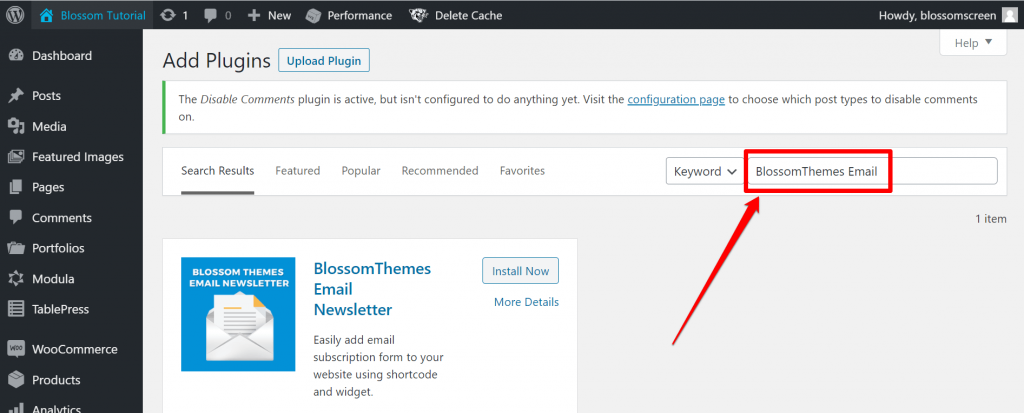The width and height of the screenshot is (1024, 413).
Task: Click the updates refresh icon
Action: pyautogui.click(x=168, y=15)
